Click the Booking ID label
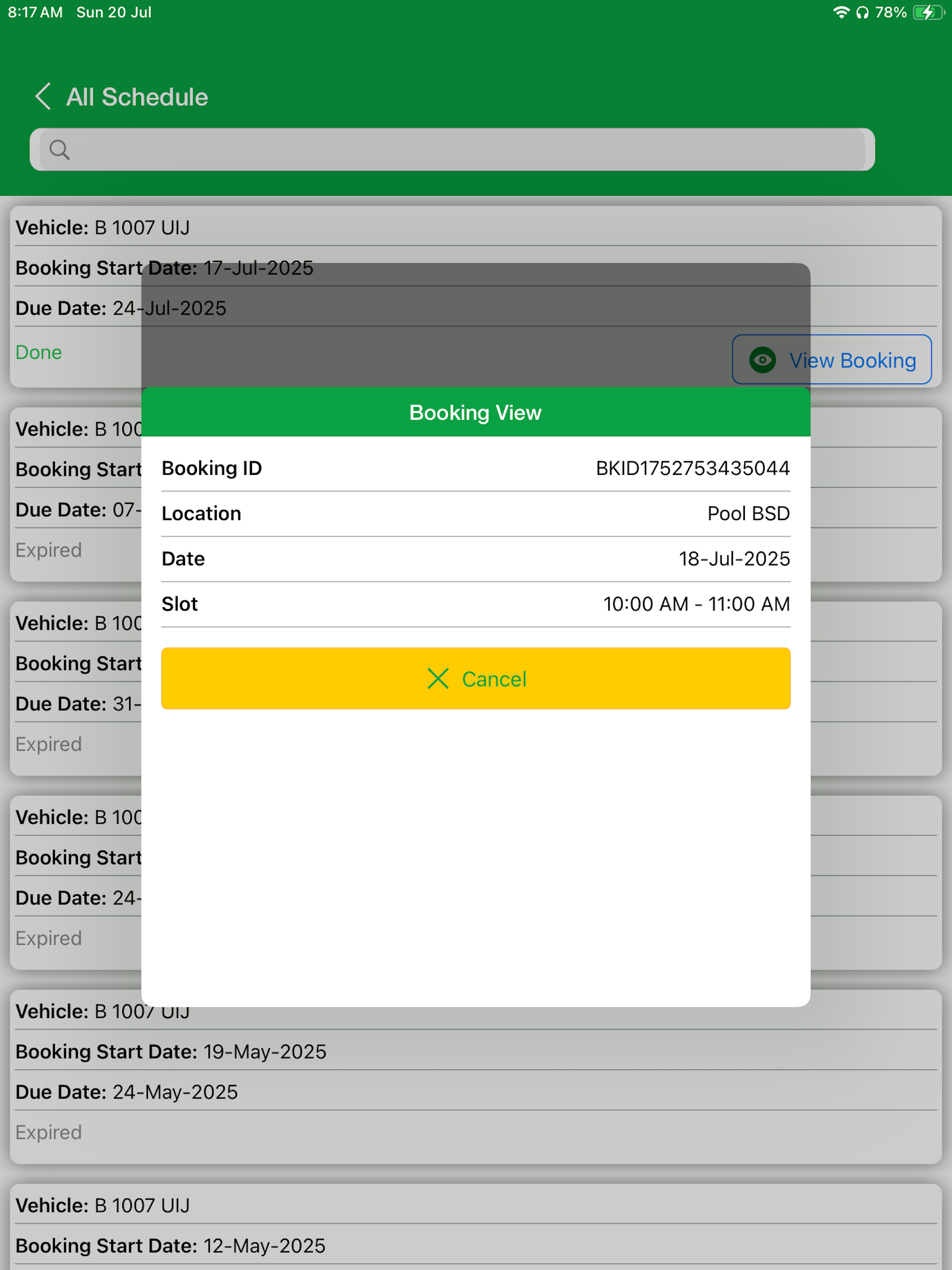This screenshot has width=952, height=1270. (212, 468)
